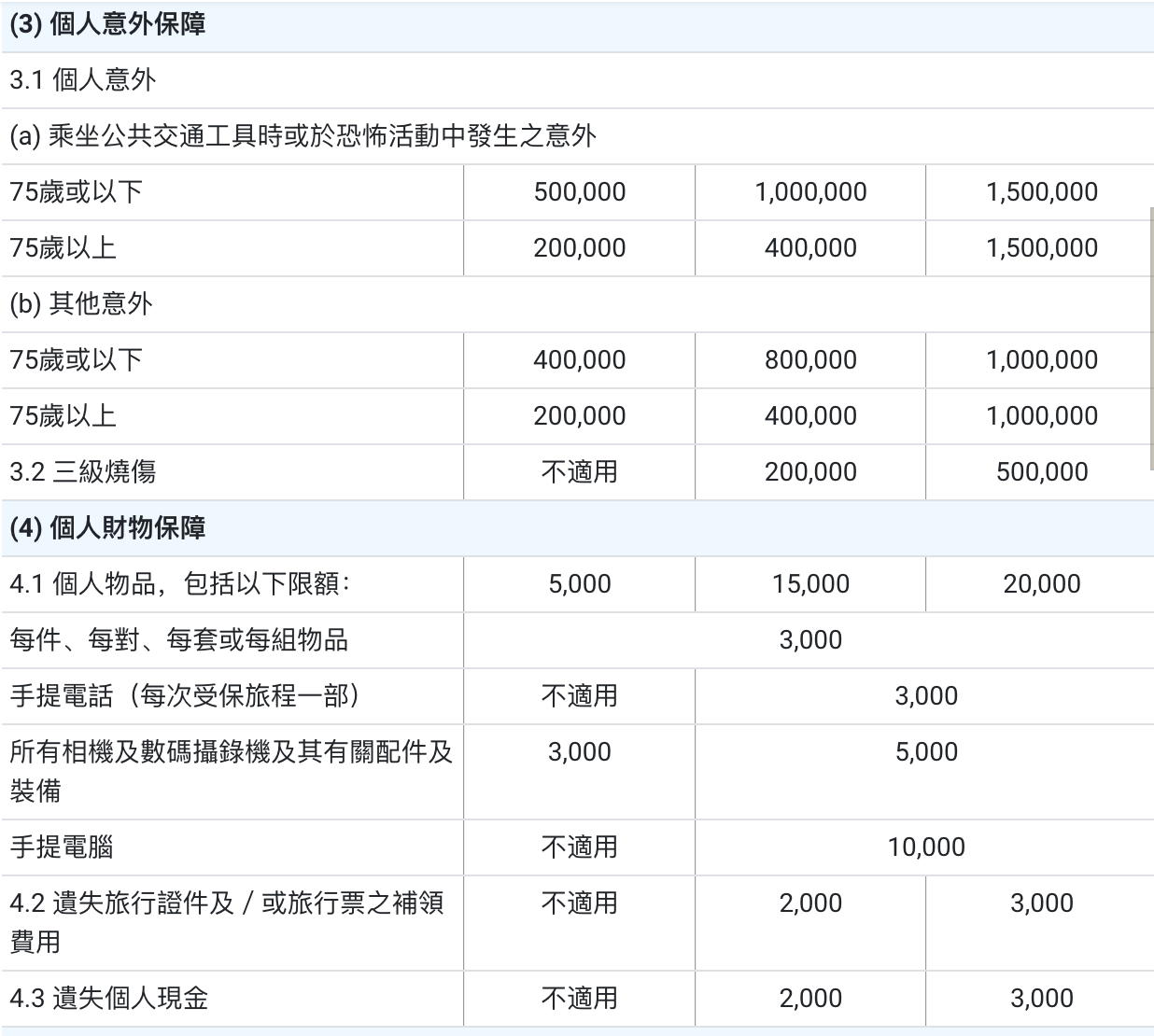
Task: Click 3,000 in the 4.3 遺失個人現金 row
Action: tap(1042, 999)
